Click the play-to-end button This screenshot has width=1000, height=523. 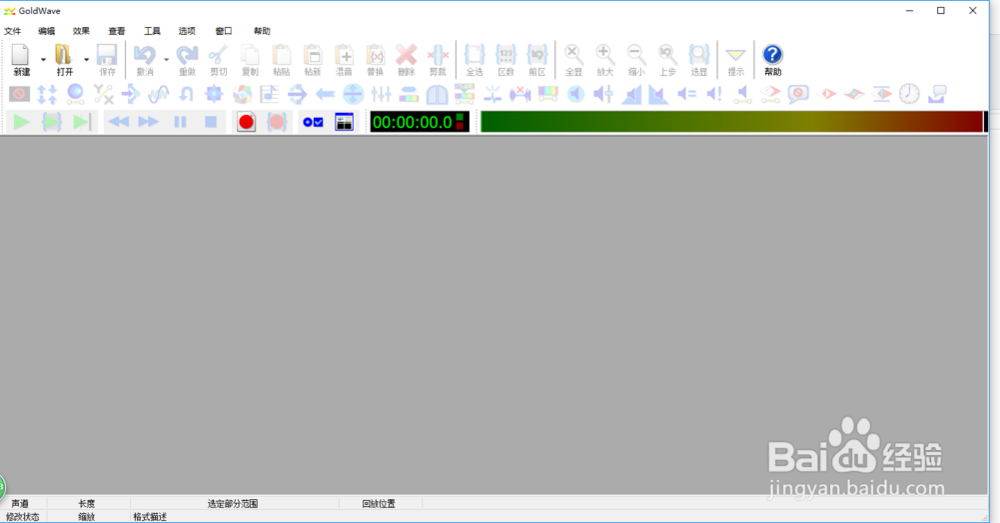(82, 122)
